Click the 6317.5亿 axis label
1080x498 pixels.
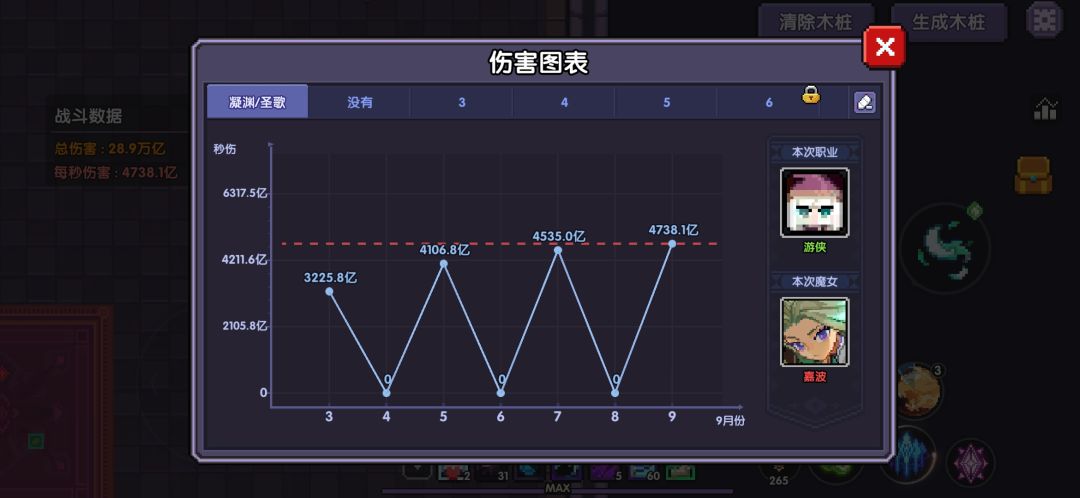pyautogui.click(x=245, y=194)
